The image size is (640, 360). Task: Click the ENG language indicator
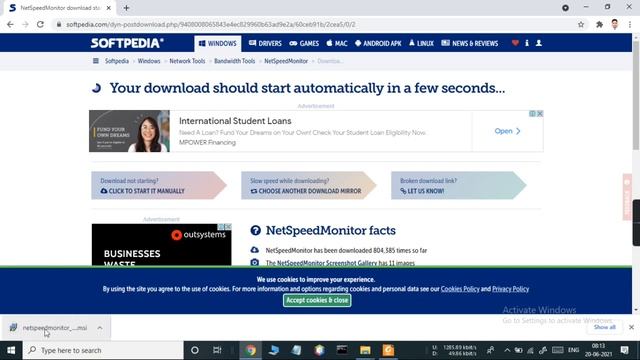point(573,350)
